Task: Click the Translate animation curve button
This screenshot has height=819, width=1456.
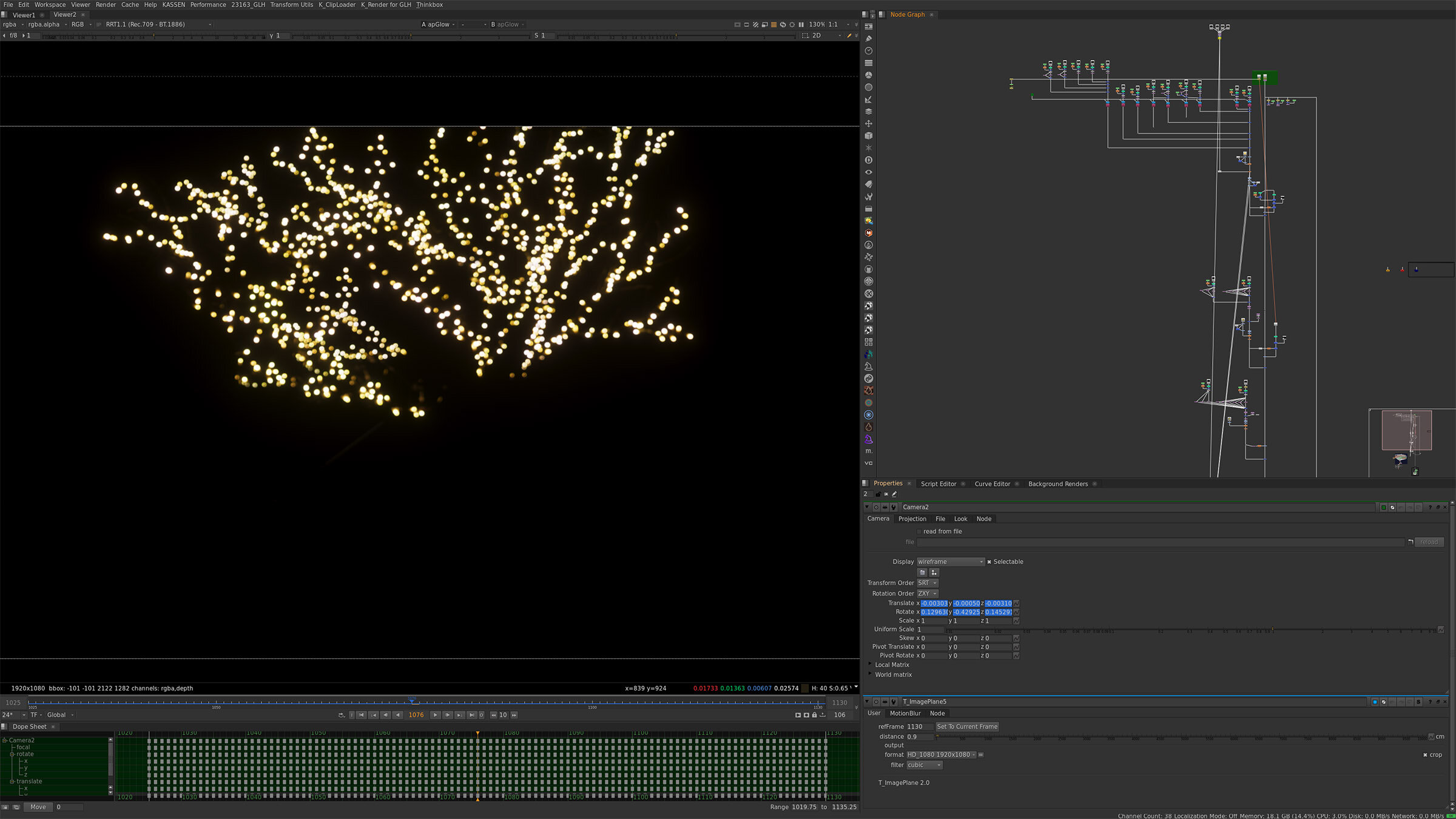Action: click(1016, 603)
